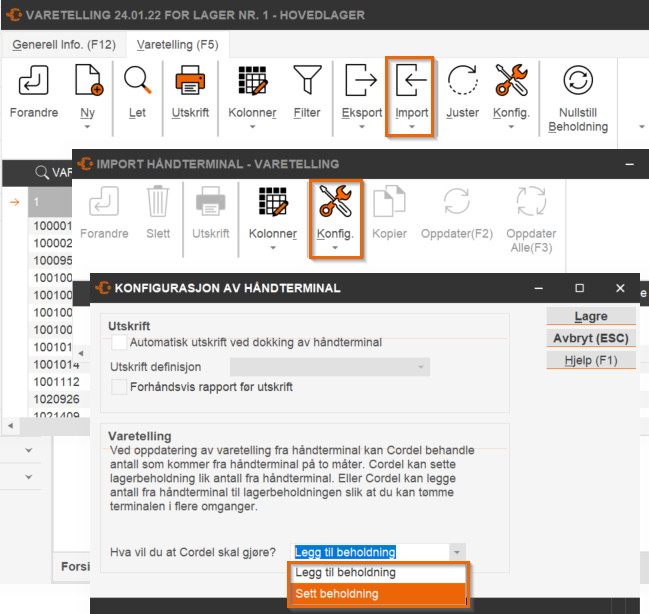Close the Konfigurasjon av Håndterminal window
The width and height of the screenshot is (649, 614).
click(x=620, y=288)
